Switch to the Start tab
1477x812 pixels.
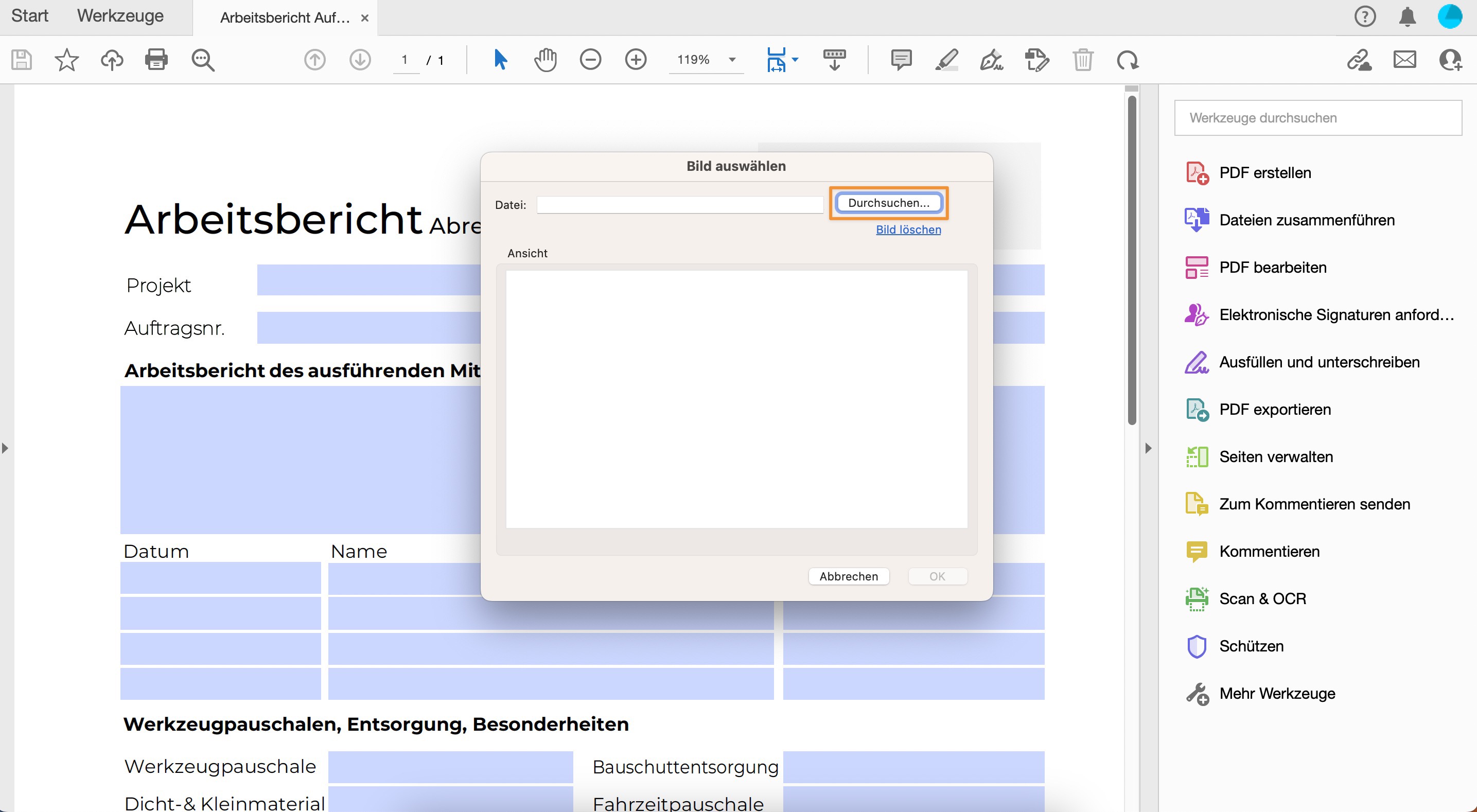tap(30, 16)
